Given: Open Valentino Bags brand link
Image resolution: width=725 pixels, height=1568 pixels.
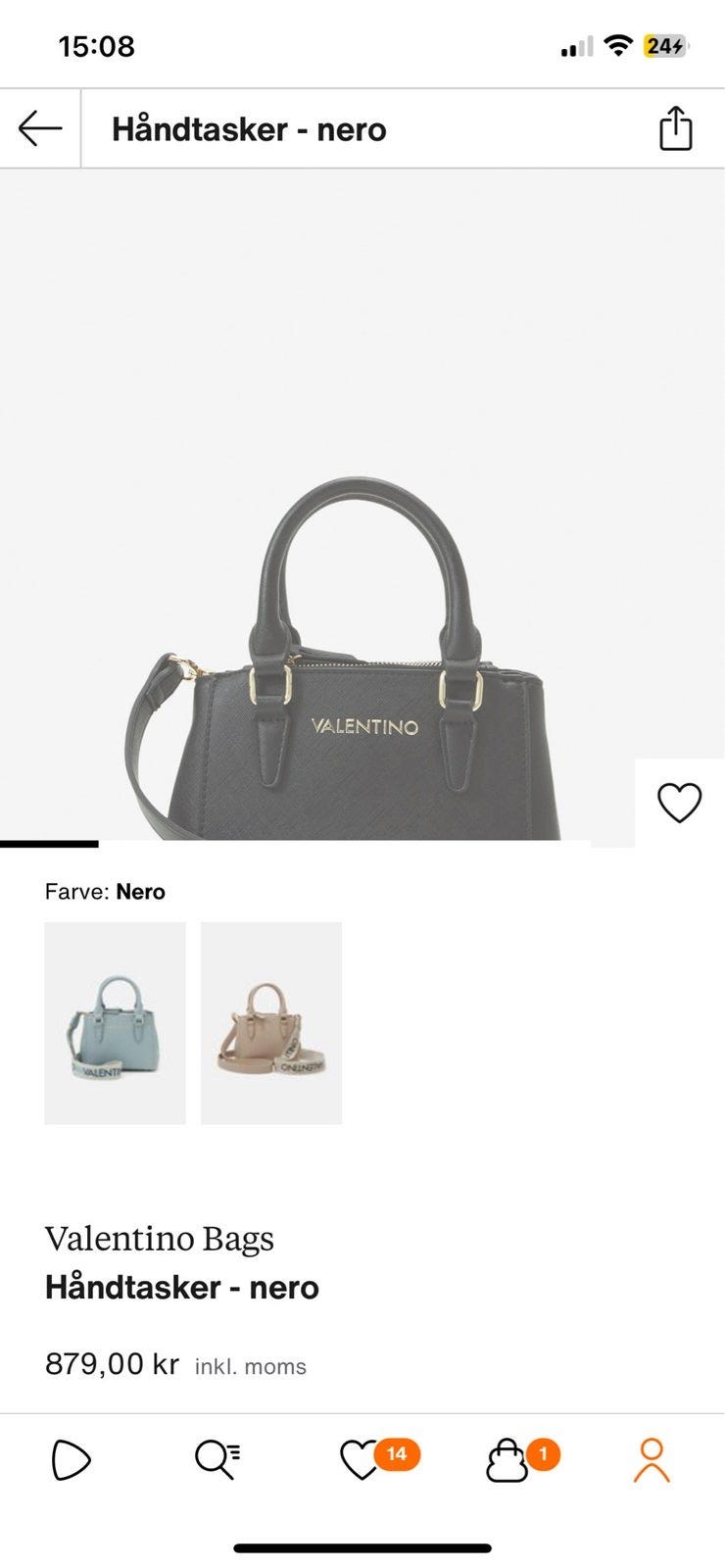Looking at the screenshot, I should [x=160, y=1239].
